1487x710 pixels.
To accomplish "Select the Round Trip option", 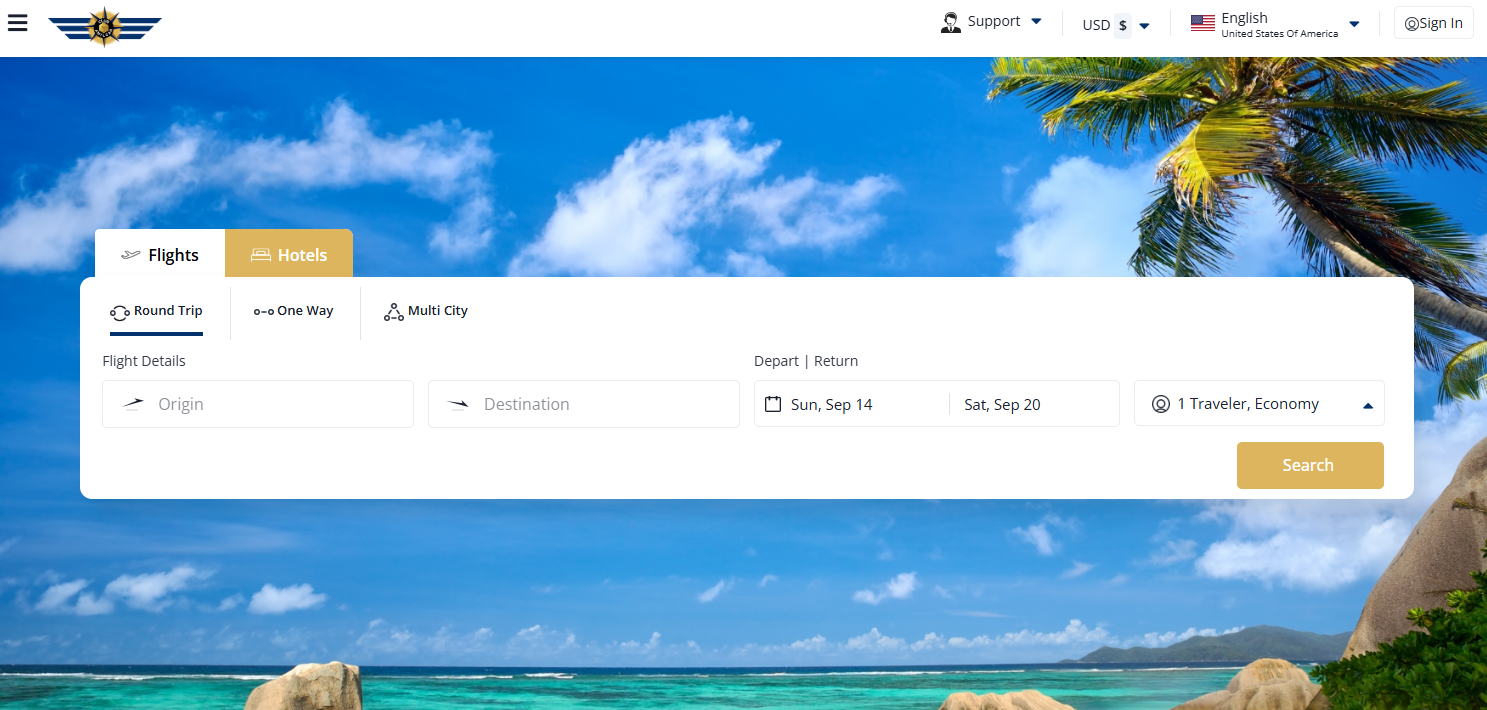I will coord(156,311).
